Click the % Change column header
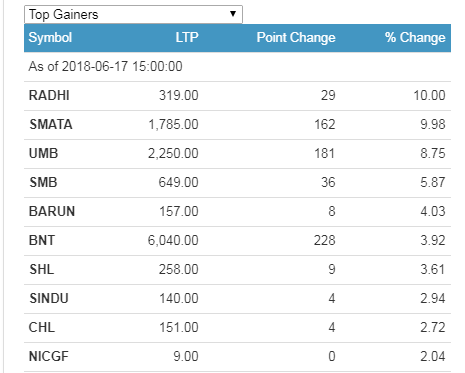Viewport: 465px width, 373px height. (x=415, y=37)
